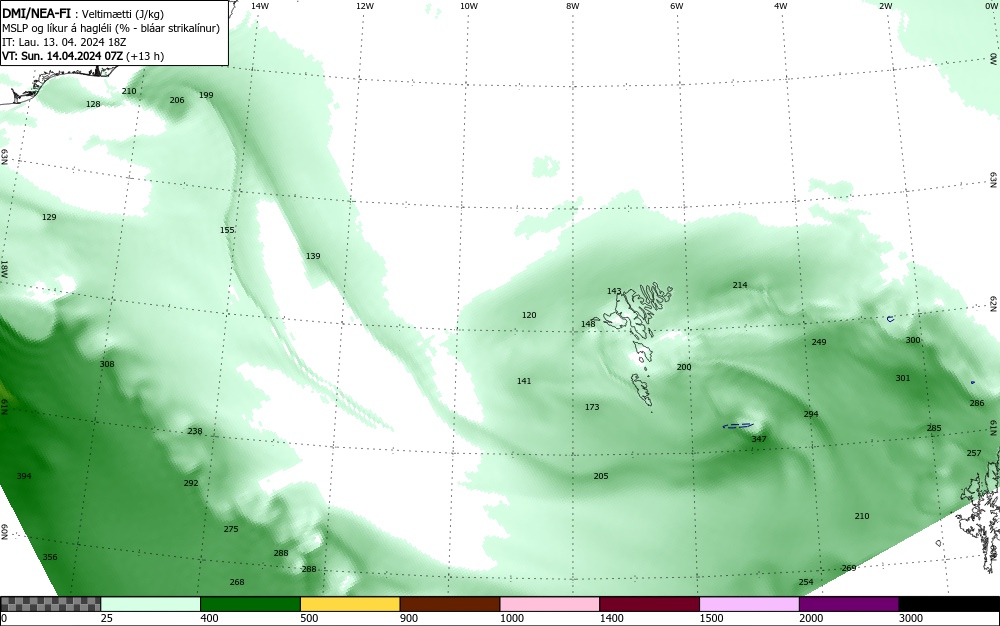Click the "Veltimætti (J/kg)" label
This screenshot has width=1000, height=626.
click(123, 14)
